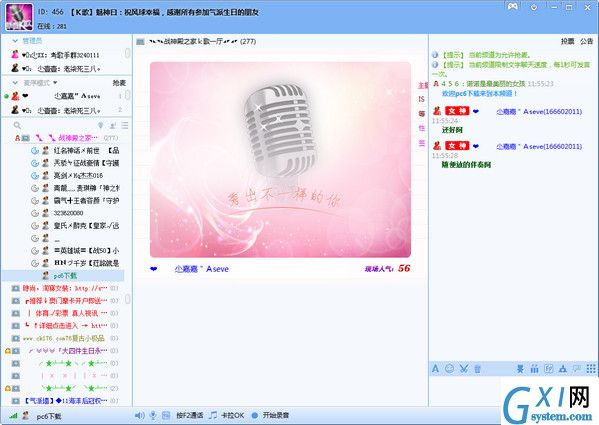The image size is (599, 425).
Task: Open the 卡拉OK option
Action: (233, 415)
